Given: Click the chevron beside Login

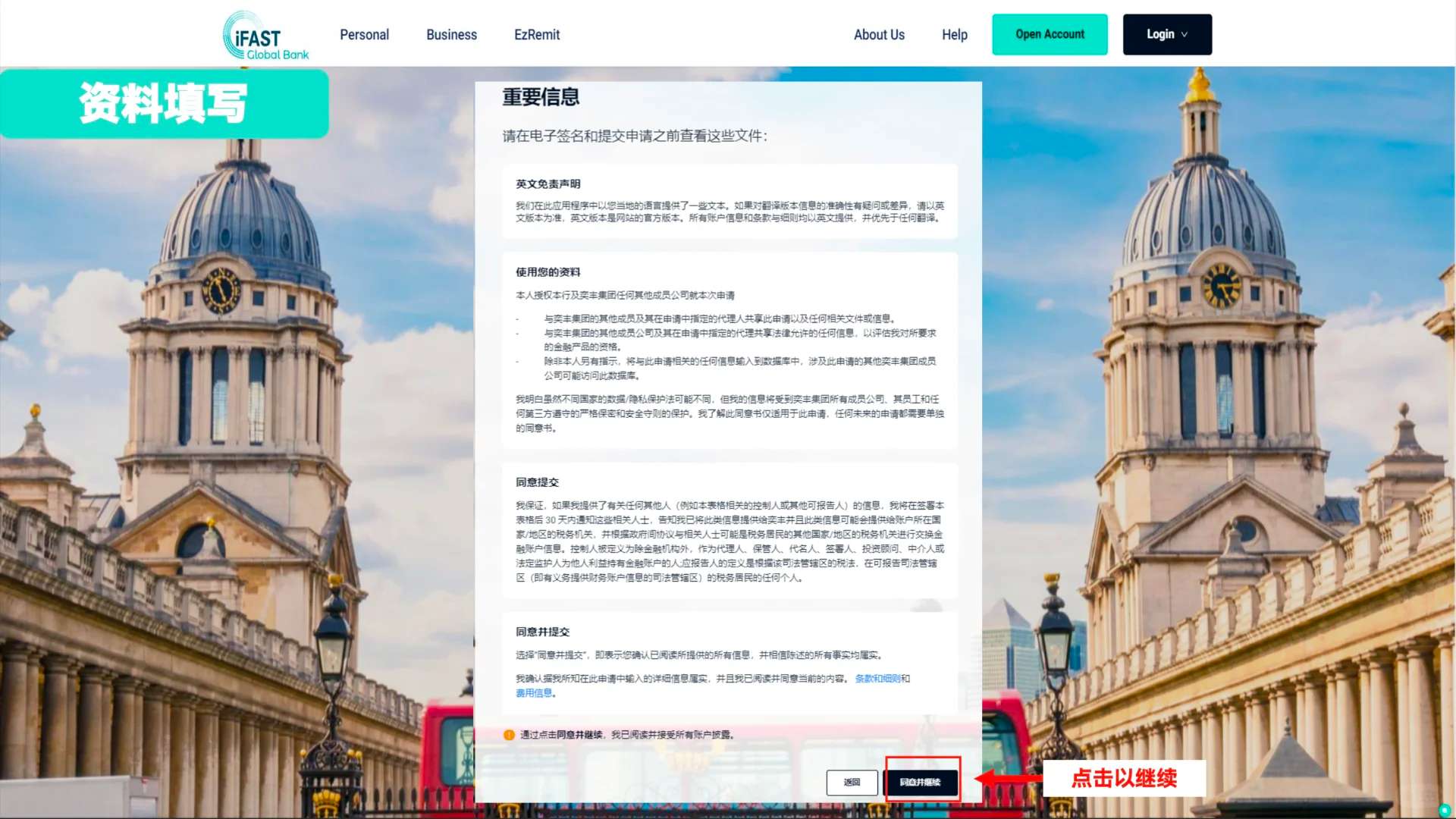Looking at the screenshot, I should tap(1185, 35).
